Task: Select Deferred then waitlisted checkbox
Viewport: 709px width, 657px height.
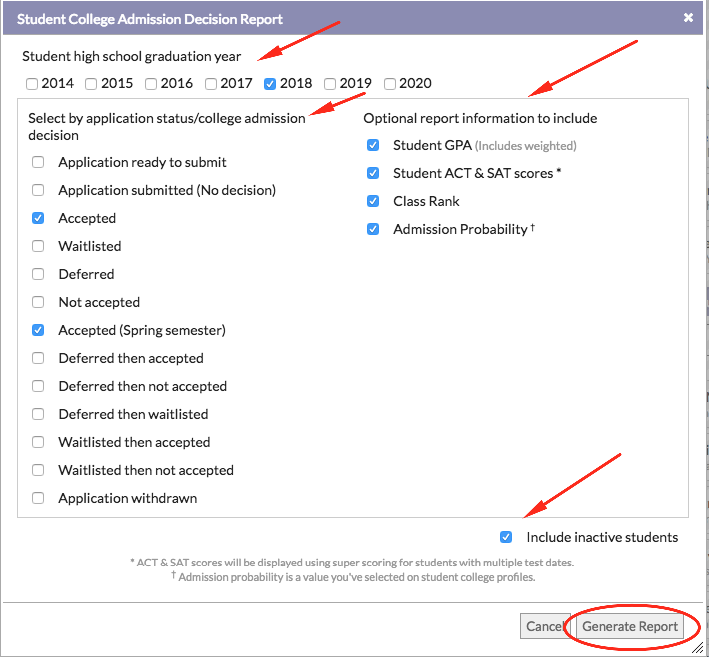Action: click(x=38, y=414)
